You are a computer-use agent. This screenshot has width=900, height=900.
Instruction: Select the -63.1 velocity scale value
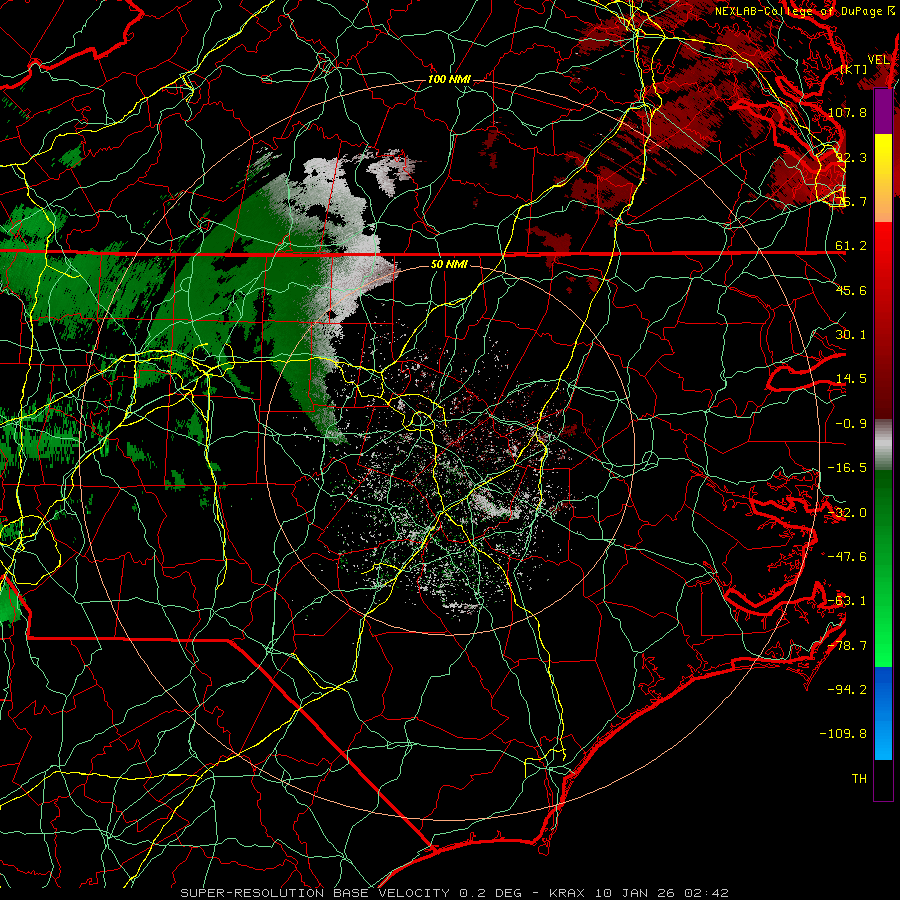point(847,601)
